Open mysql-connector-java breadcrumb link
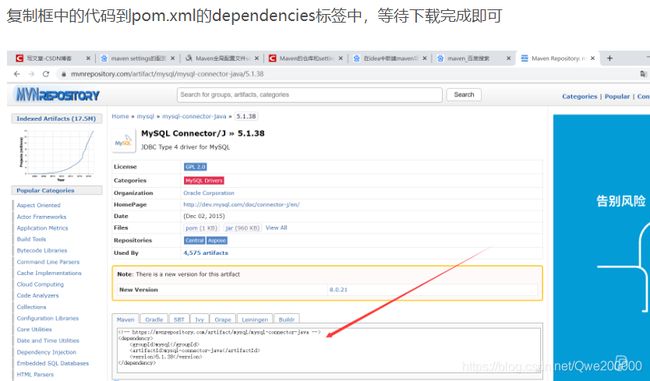 [194, 116]
